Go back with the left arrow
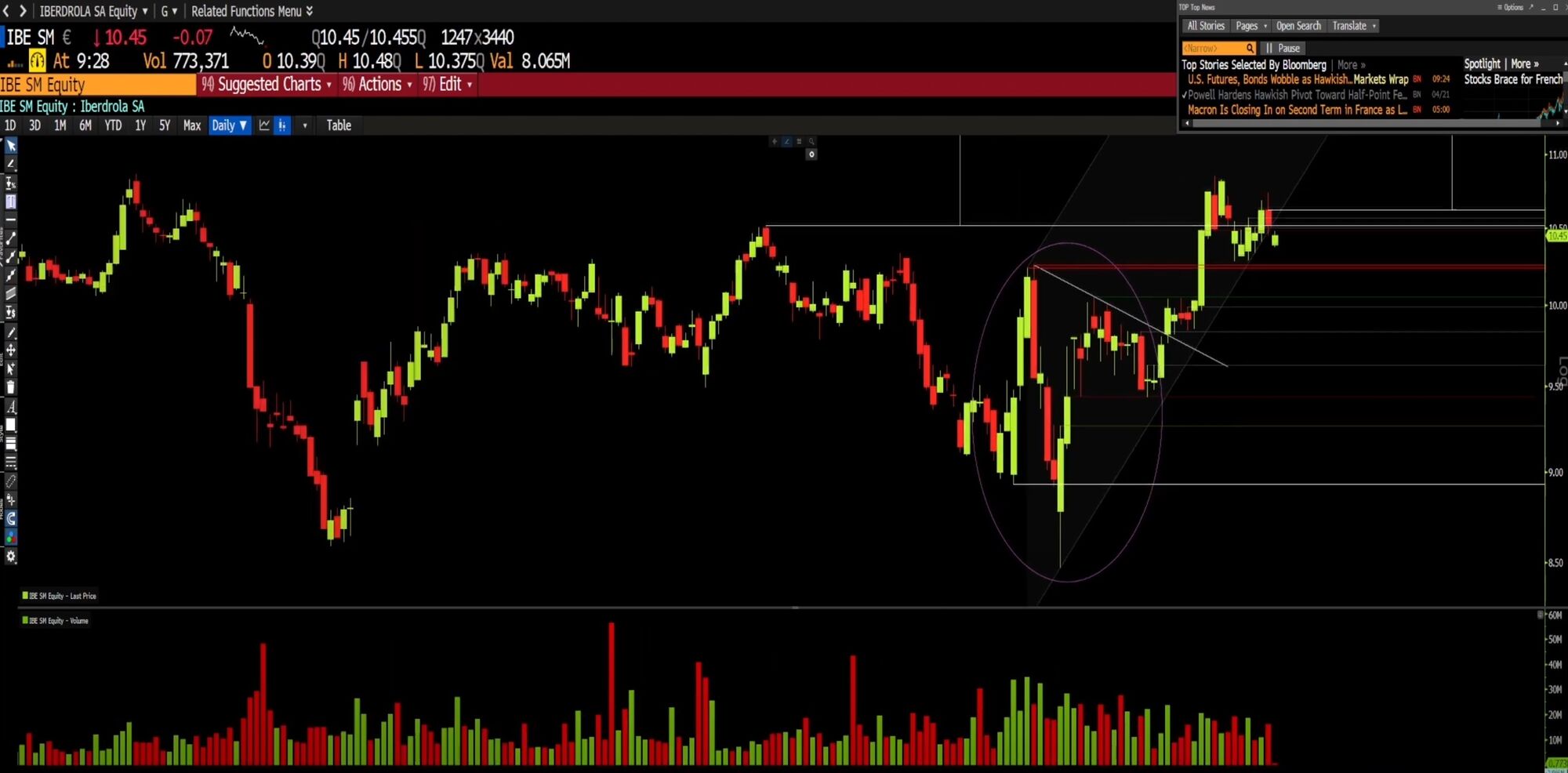Screen dimensions: 1568x773 point(6,11)
